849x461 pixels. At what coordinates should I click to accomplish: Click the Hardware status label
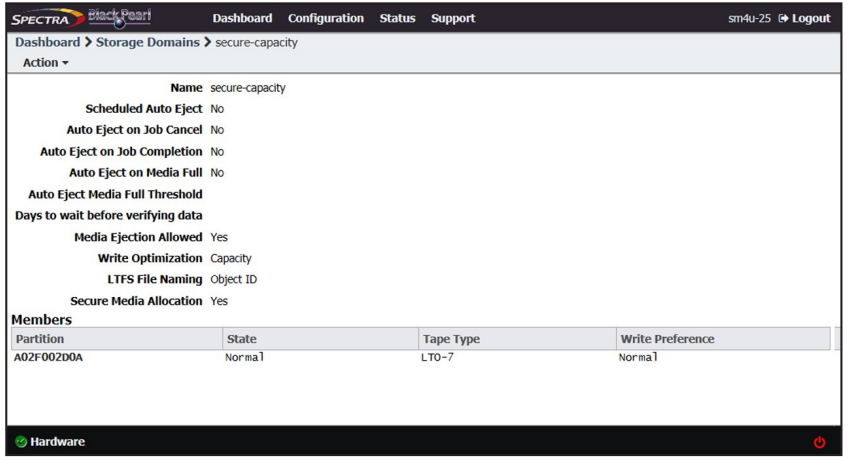click(x=57, y=441)
